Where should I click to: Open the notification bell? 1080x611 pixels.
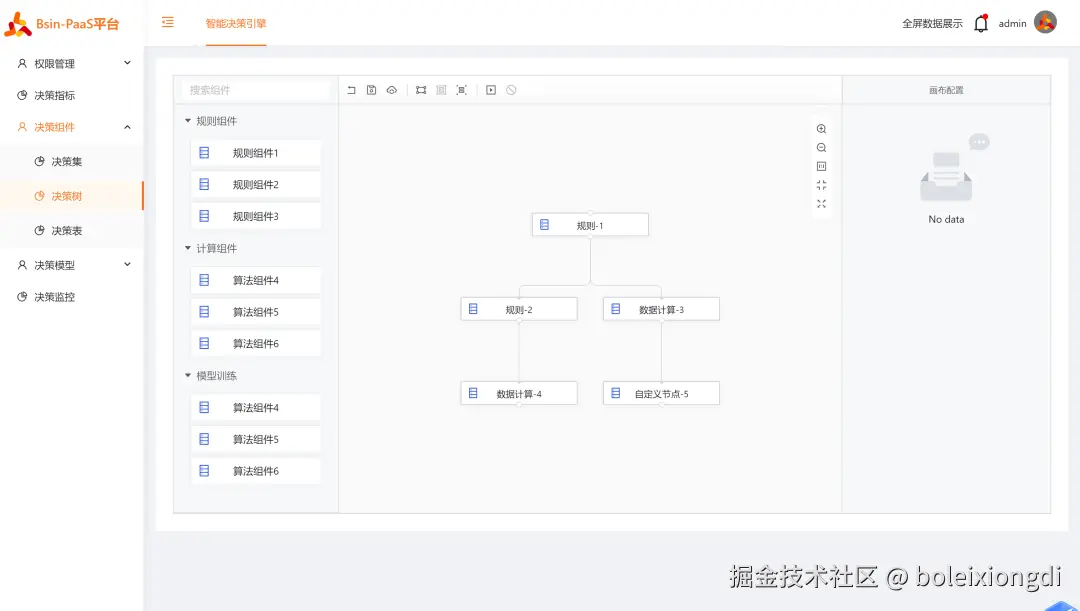981,23
